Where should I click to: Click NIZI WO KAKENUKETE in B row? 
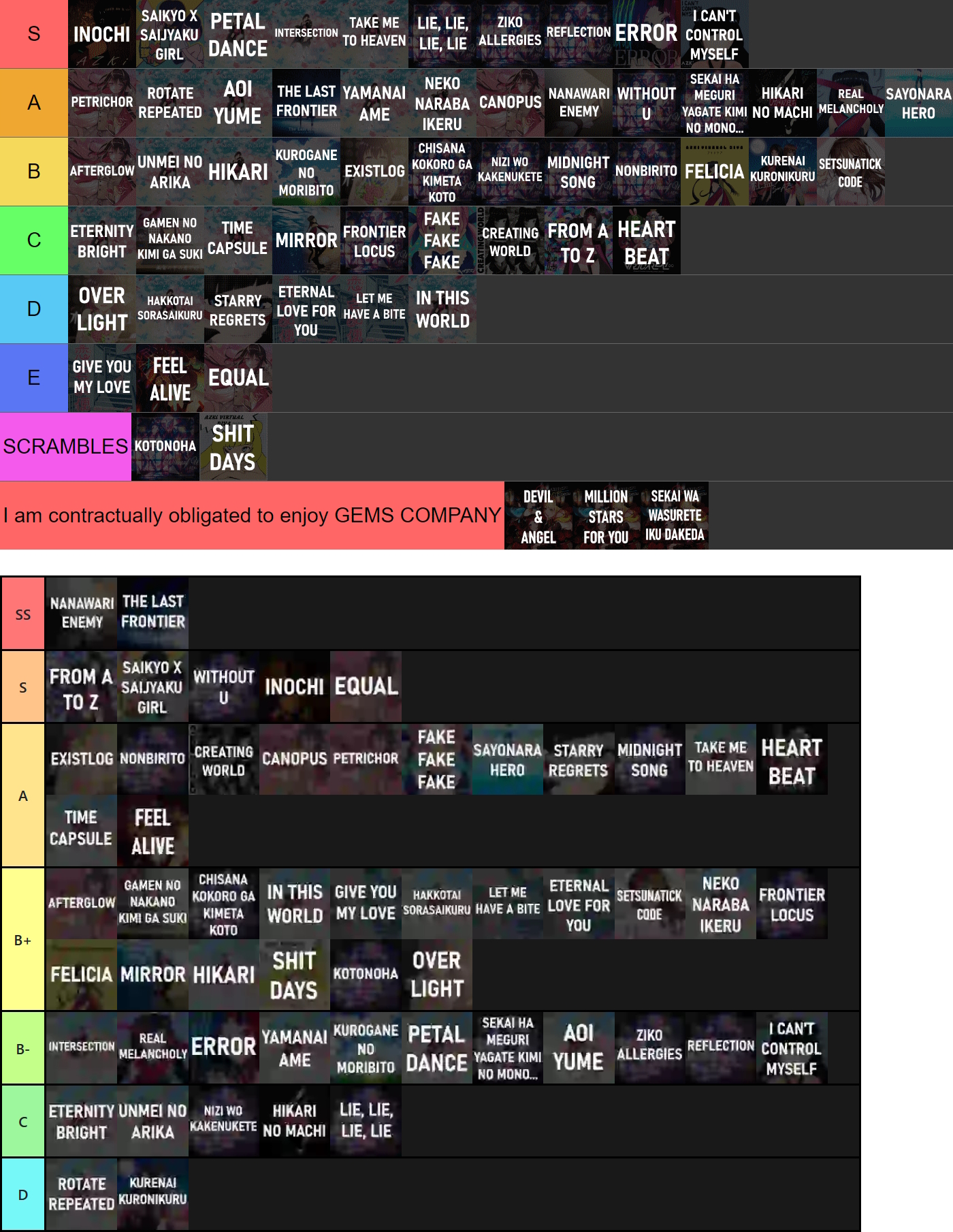(511, 172)
